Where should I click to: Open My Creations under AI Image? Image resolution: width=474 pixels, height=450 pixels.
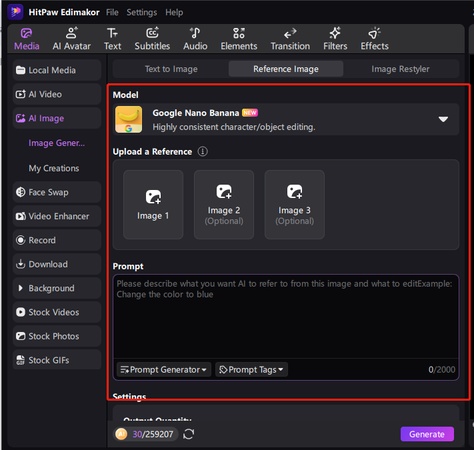tap(54, 168)
